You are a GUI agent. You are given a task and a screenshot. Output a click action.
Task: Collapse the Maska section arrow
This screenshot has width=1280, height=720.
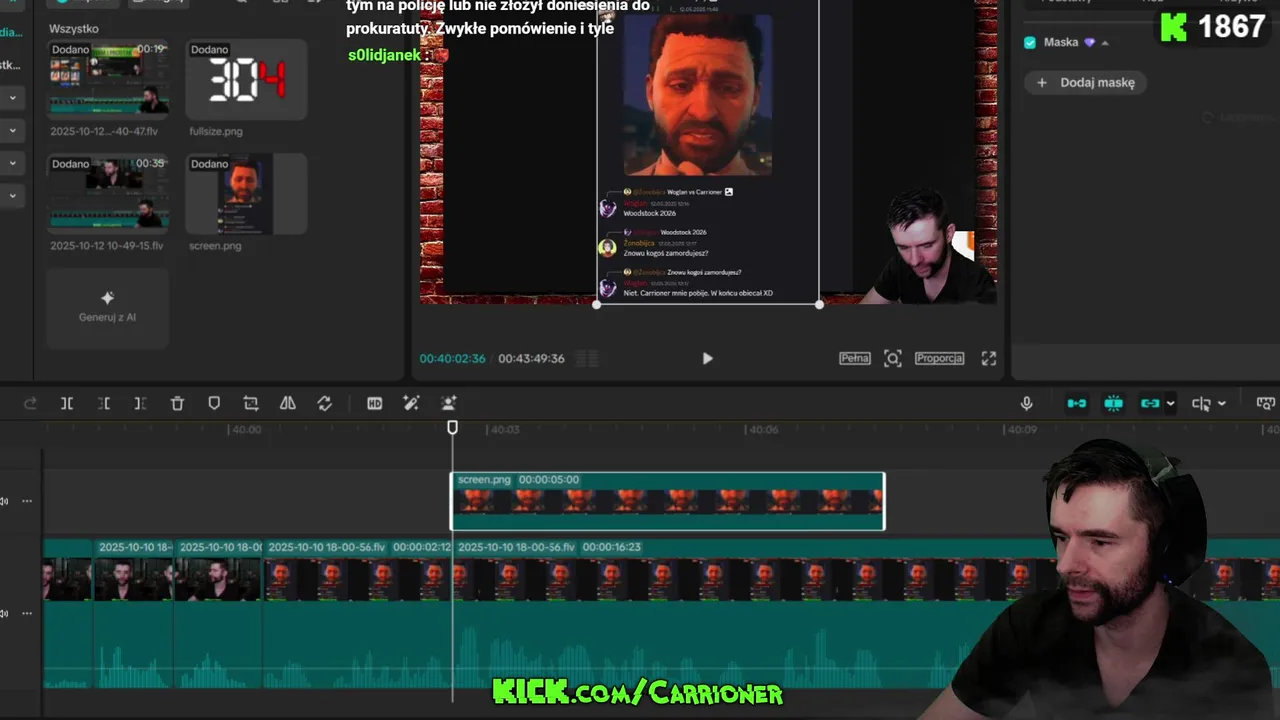pos(1105,43)
